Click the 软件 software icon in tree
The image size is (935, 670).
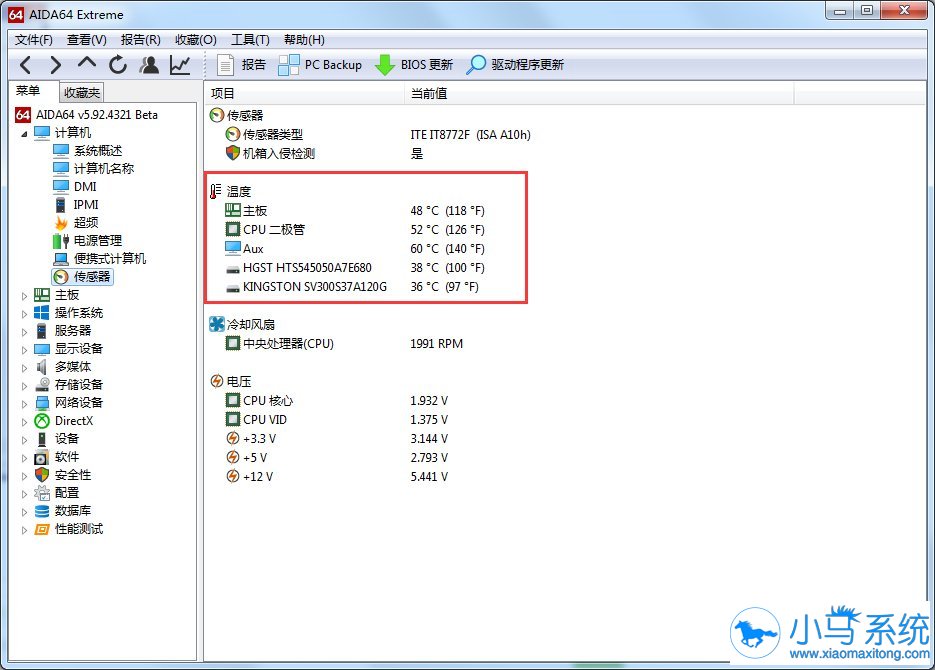[42, 457]
